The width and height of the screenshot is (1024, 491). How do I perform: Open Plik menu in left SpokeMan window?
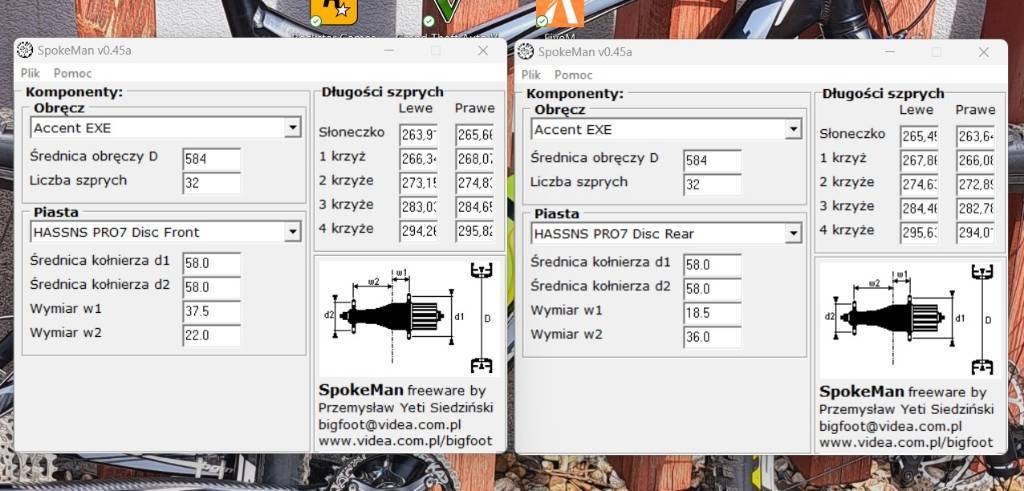(x=30, y=73)
